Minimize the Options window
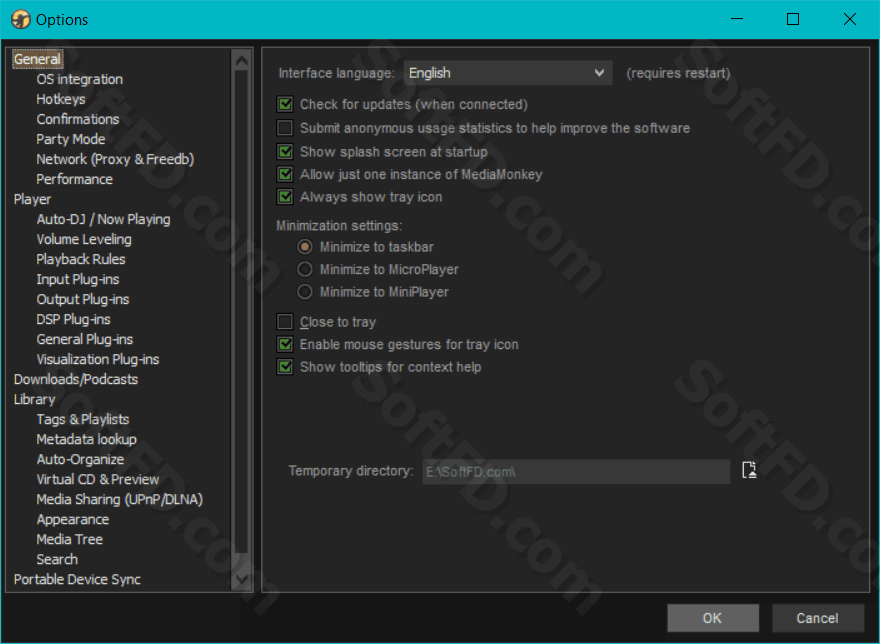The image size is (880, 644). 737,19
